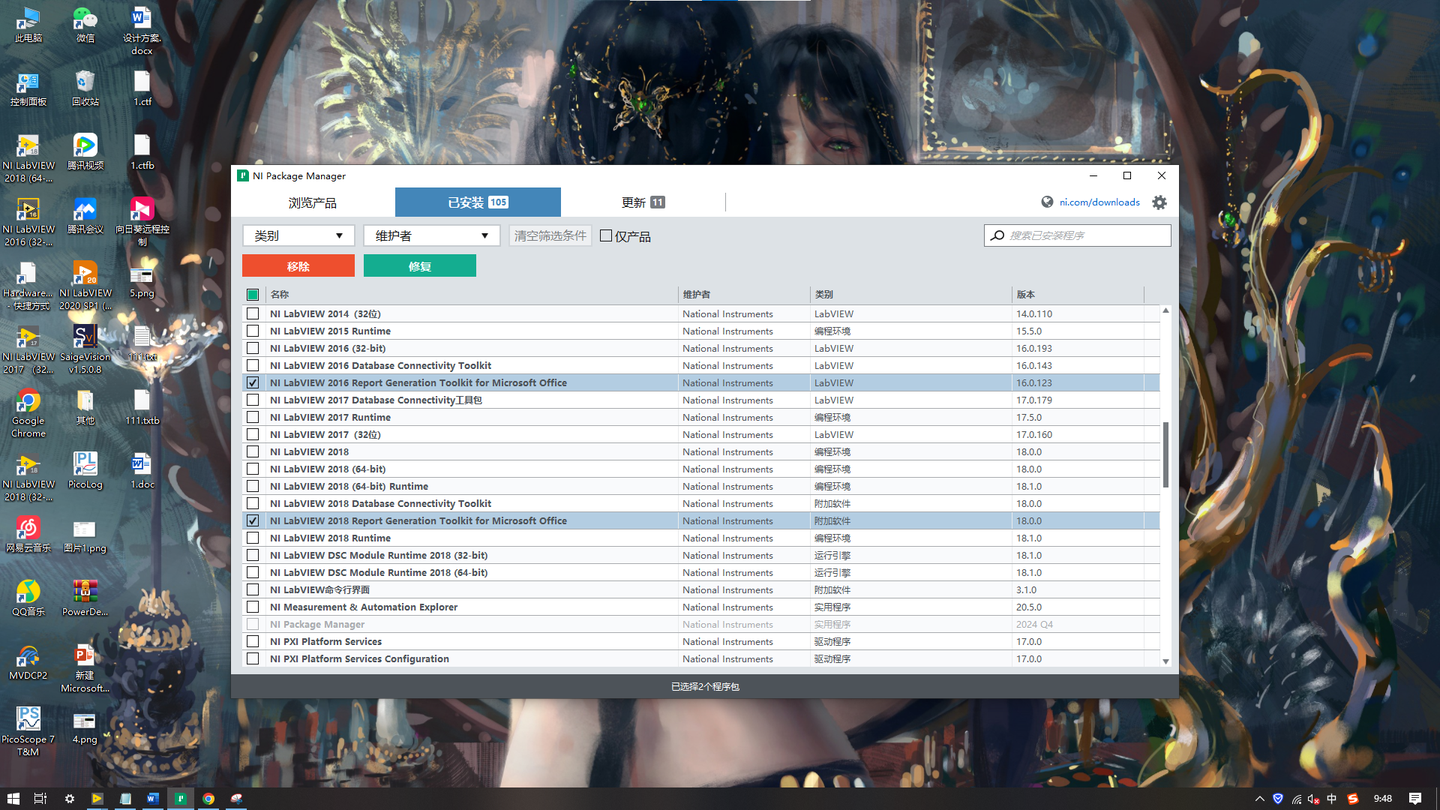Viewport: 1440px width, 810px height.
Task: Toggle the 仅产品 checkbox
Action: (606, 236)
